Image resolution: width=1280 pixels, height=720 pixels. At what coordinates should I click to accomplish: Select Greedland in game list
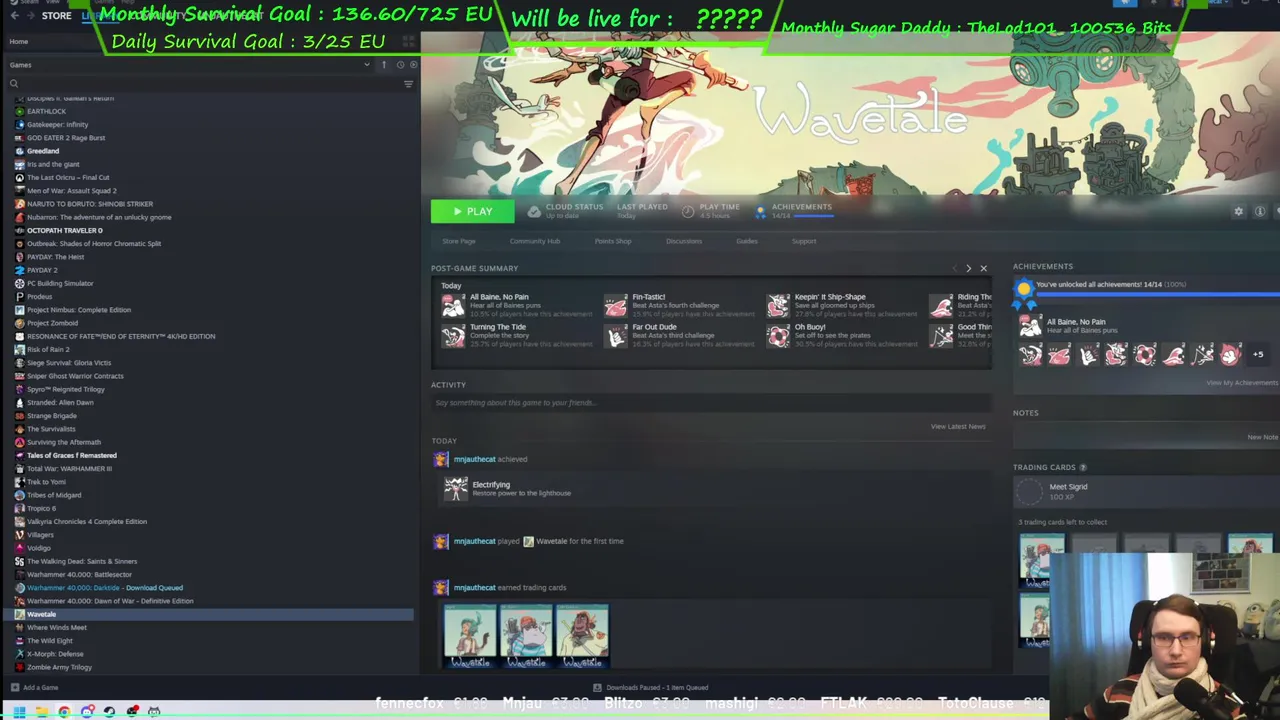[42, 151]
